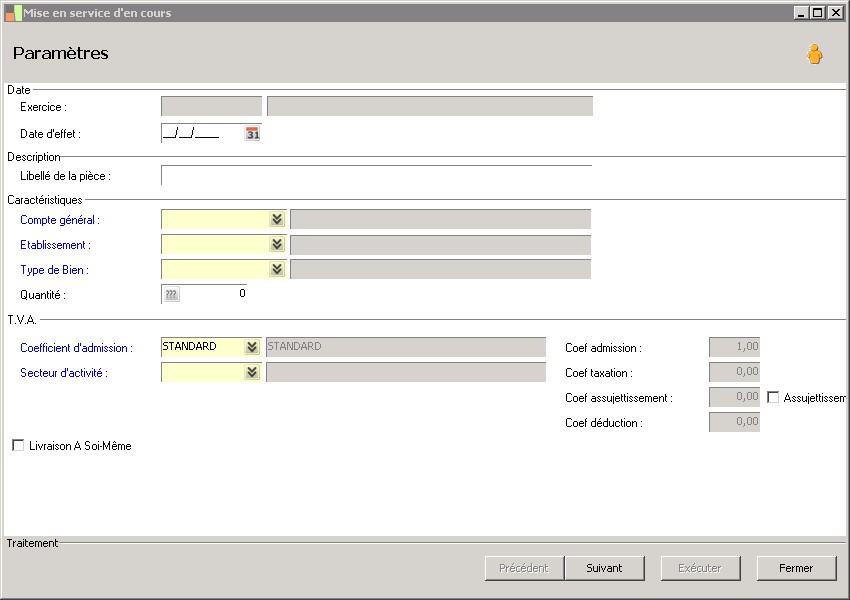
Task: Enable Livraison A Soi-Même checkbox
Action: [18, 446]
